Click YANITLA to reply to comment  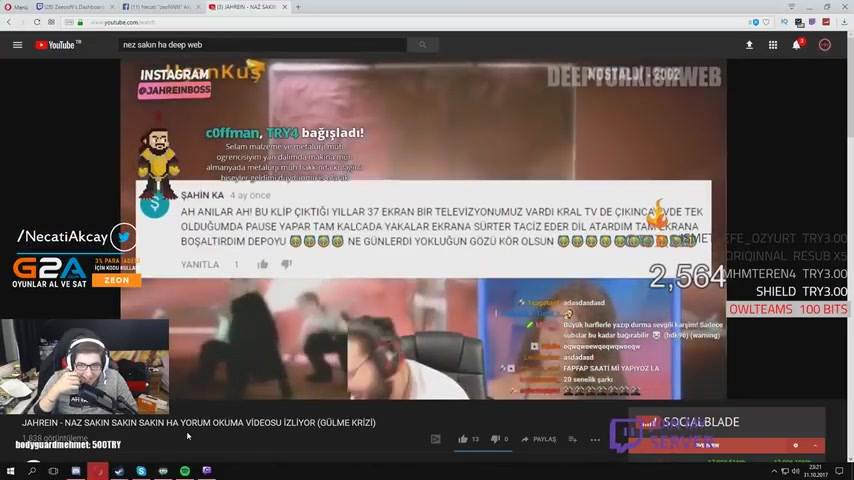200,264
